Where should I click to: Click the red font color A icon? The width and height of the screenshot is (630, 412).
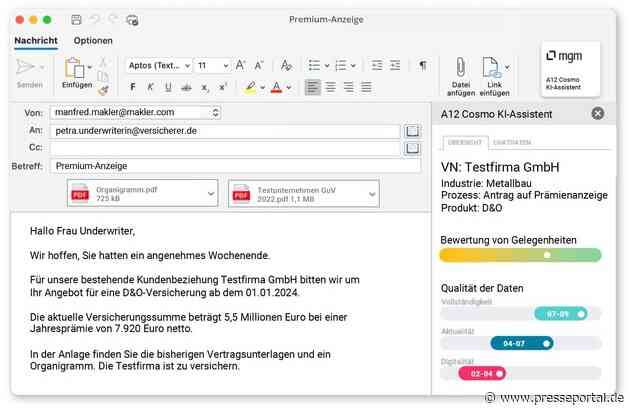pos(276,87)
